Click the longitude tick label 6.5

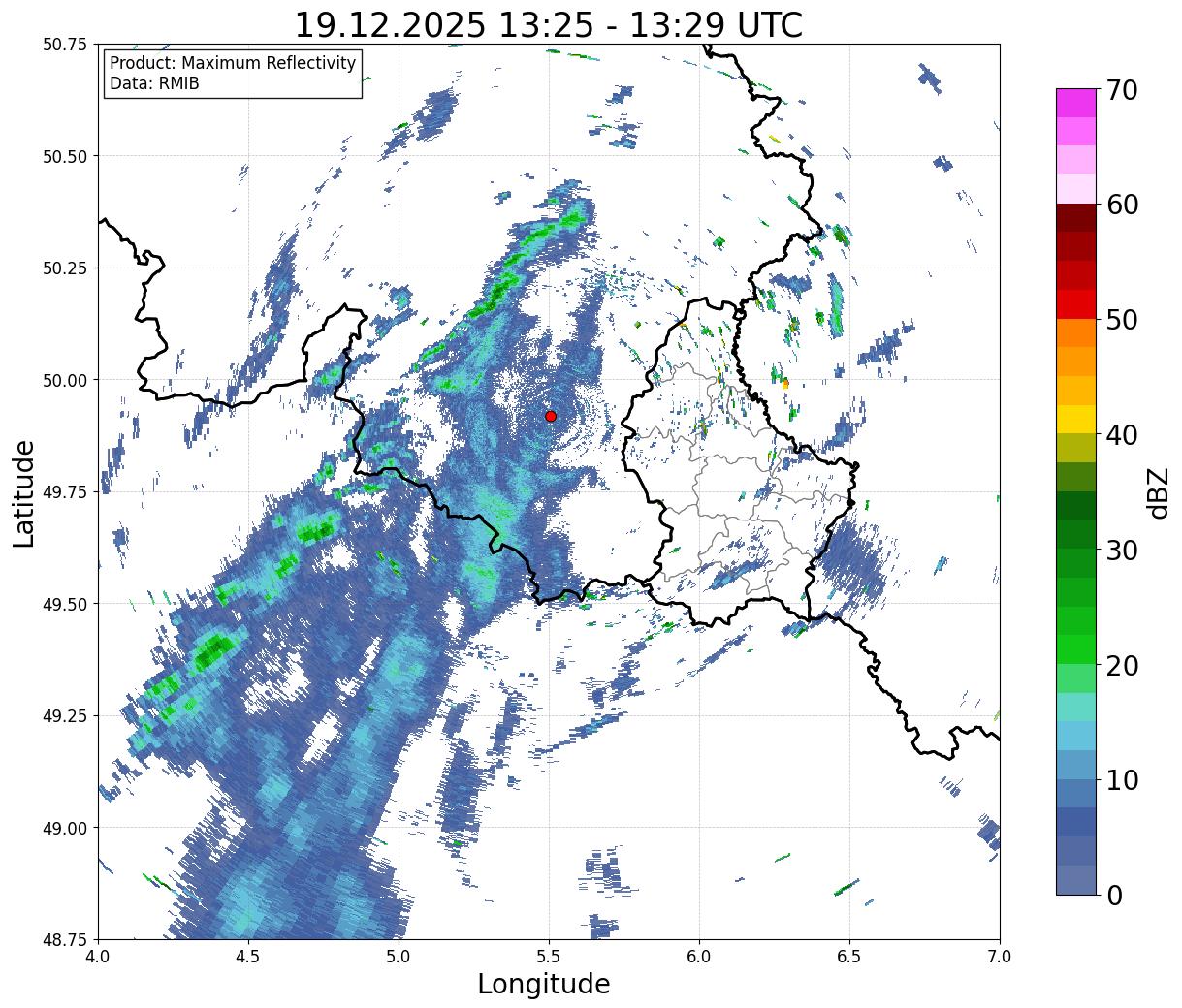click(849, 956)
